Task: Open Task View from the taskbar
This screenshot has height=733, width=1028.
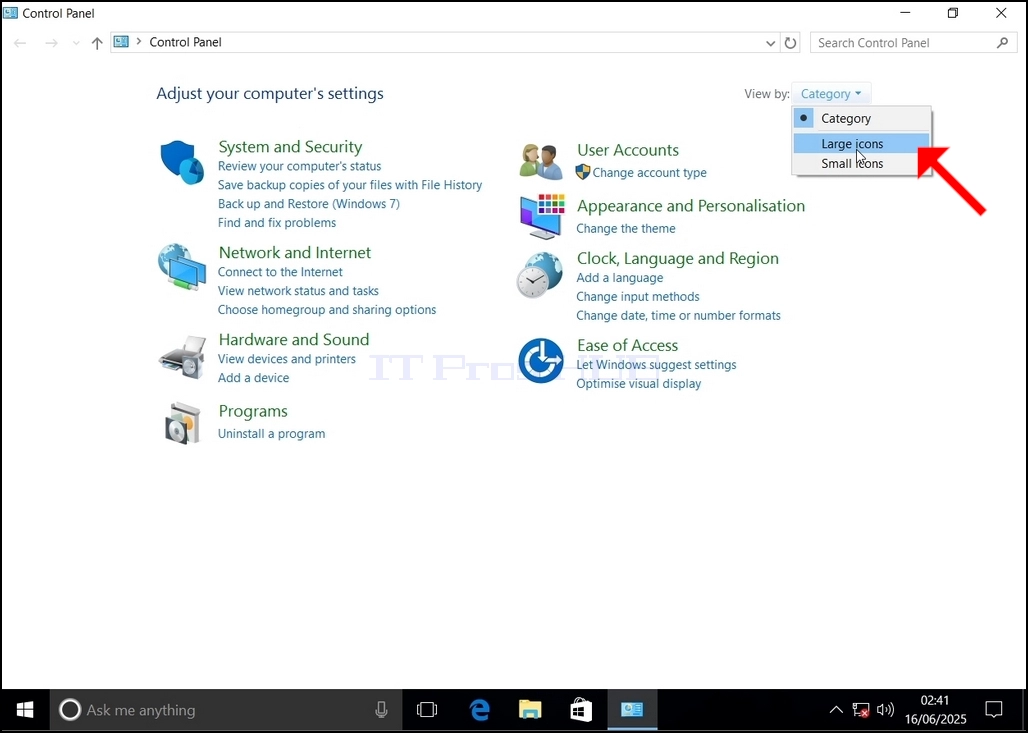Action: click(427, 710)
